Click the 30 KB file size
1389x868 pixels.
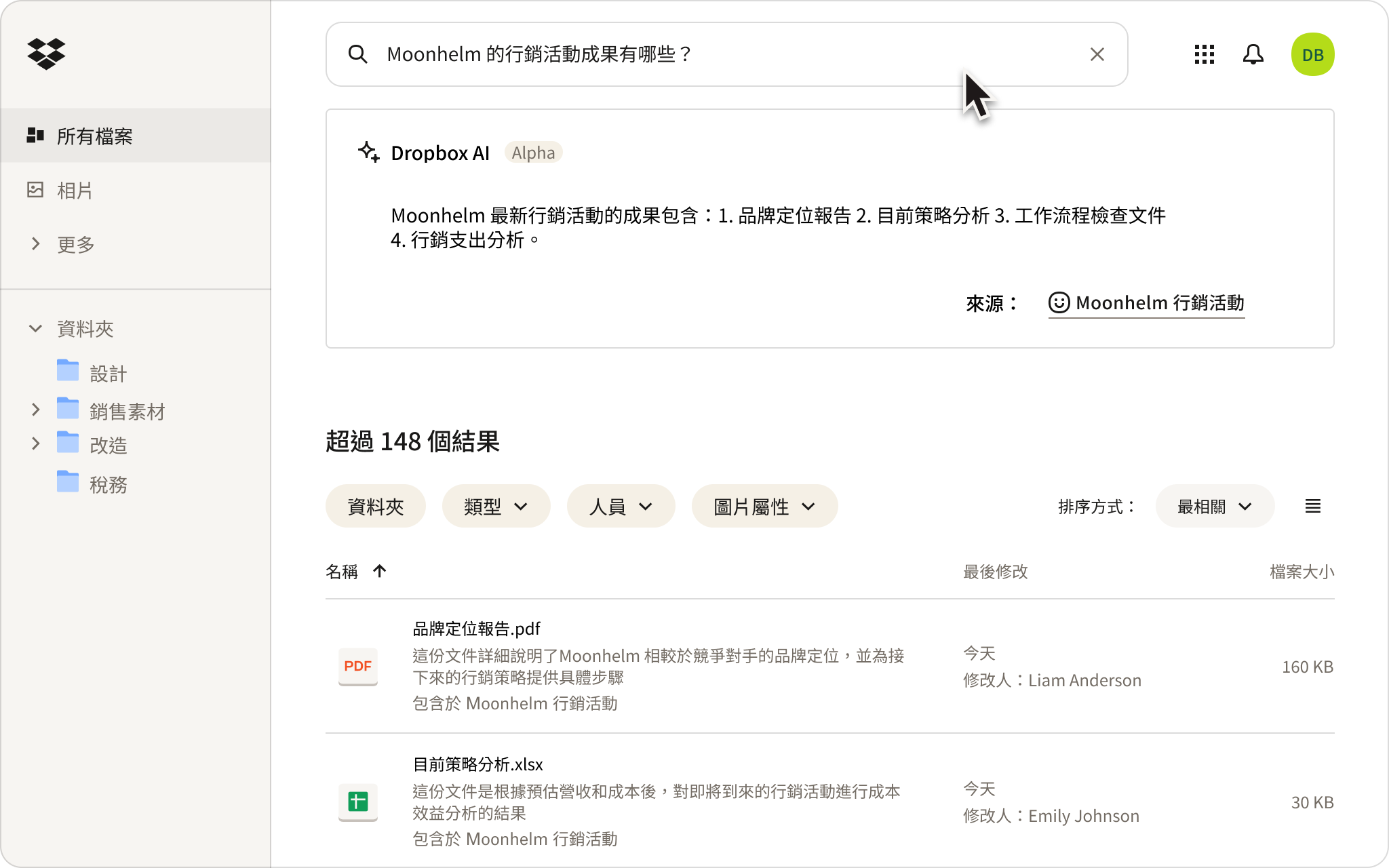[x=1312, y=802]
